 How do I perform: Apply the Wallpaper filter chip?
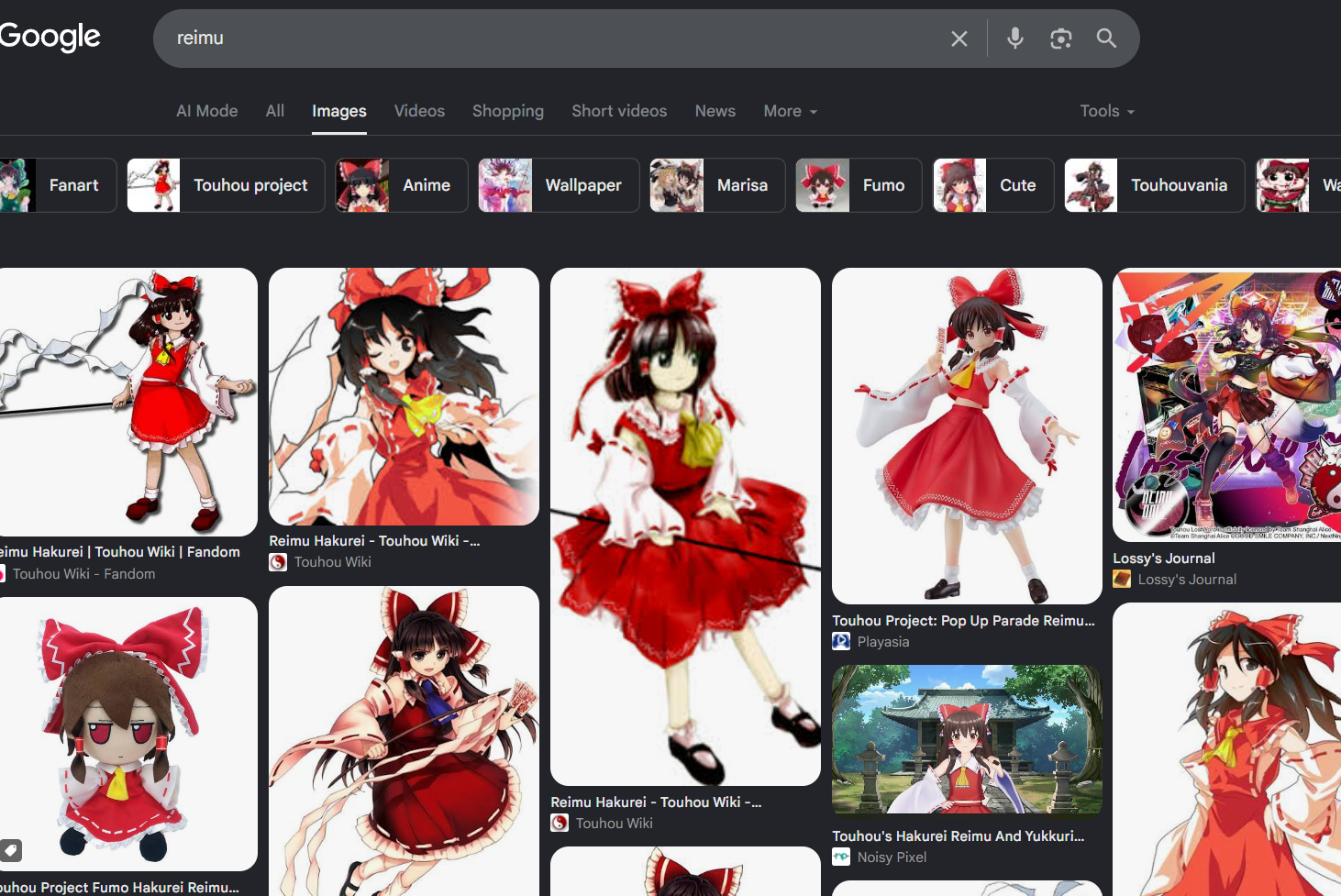pos(559,185)
